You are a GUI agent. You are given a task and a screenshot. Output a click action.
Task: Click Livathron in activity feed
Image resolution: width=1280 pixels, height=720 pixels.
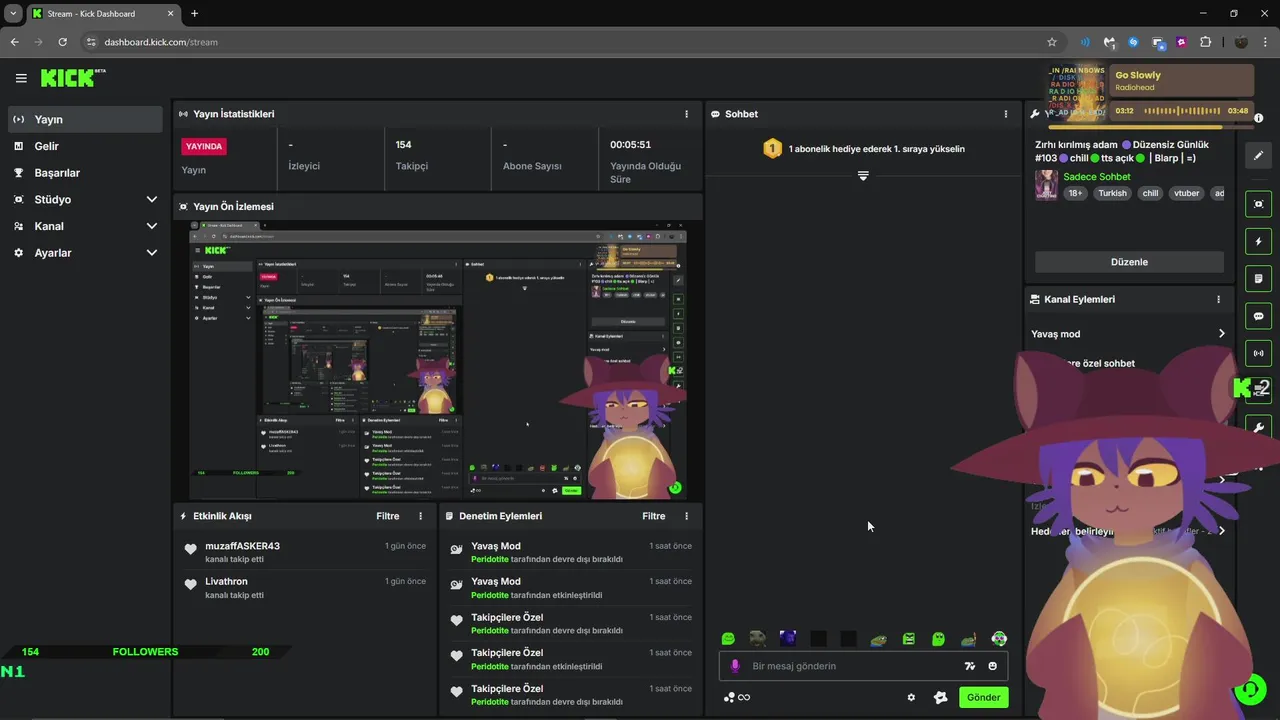[226, 581]
